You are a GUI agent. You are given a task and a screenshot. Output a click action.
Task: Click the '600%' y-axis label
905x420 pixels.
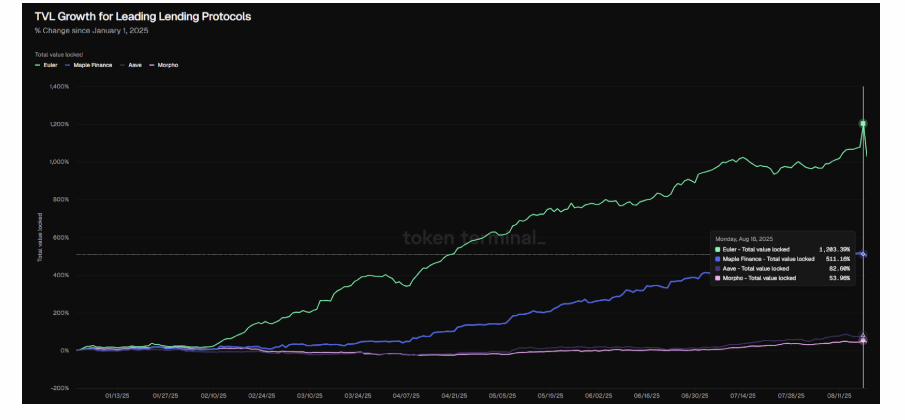click(62, 238)
